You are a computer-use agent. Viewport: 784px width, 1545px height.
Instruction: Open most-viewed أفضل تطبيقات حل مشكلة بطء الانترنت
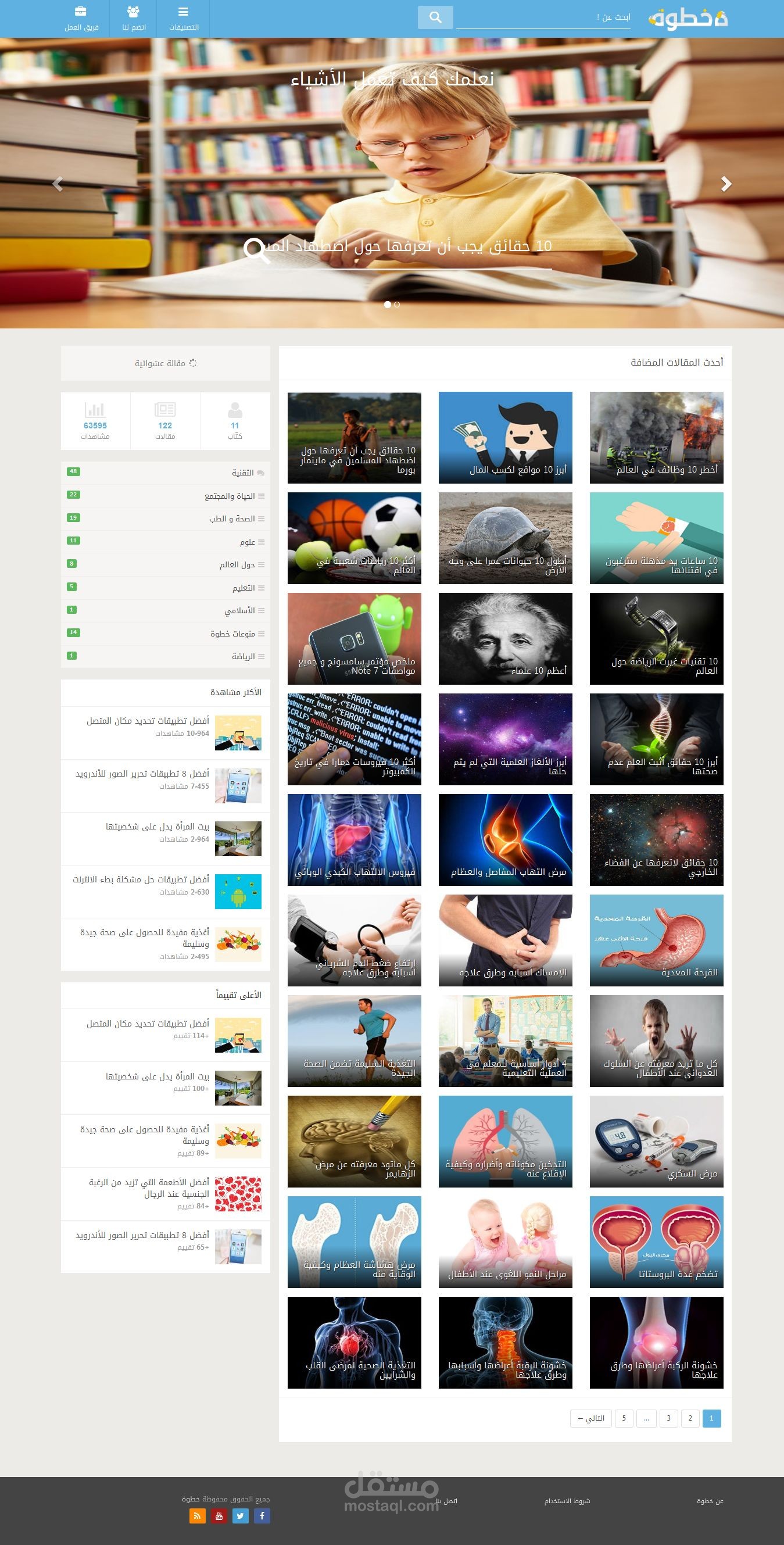click(x=141, y=879)
